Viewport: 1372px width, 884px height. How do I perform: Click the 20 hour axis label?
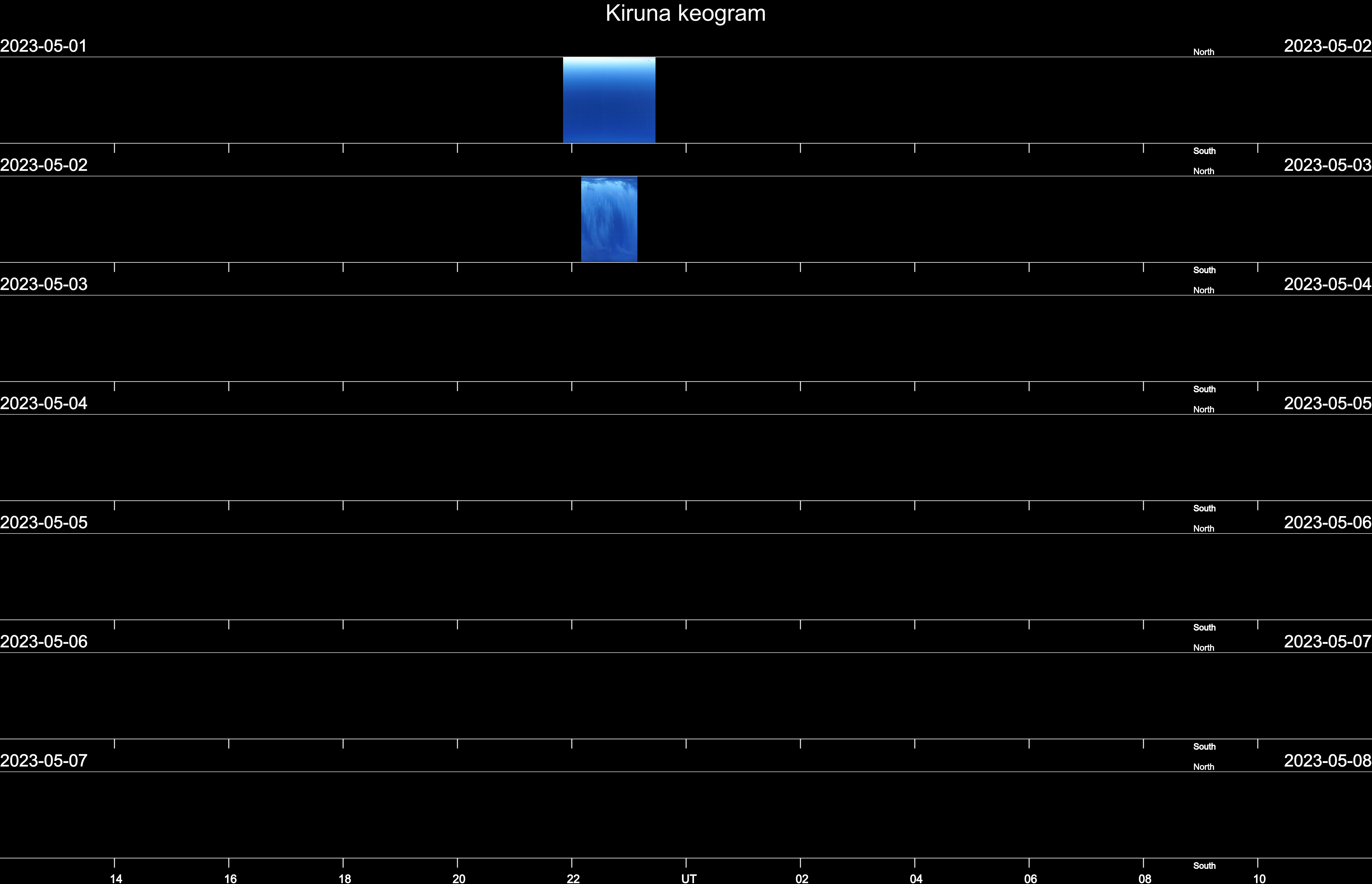pyautogui.click(x=459, y=878)
